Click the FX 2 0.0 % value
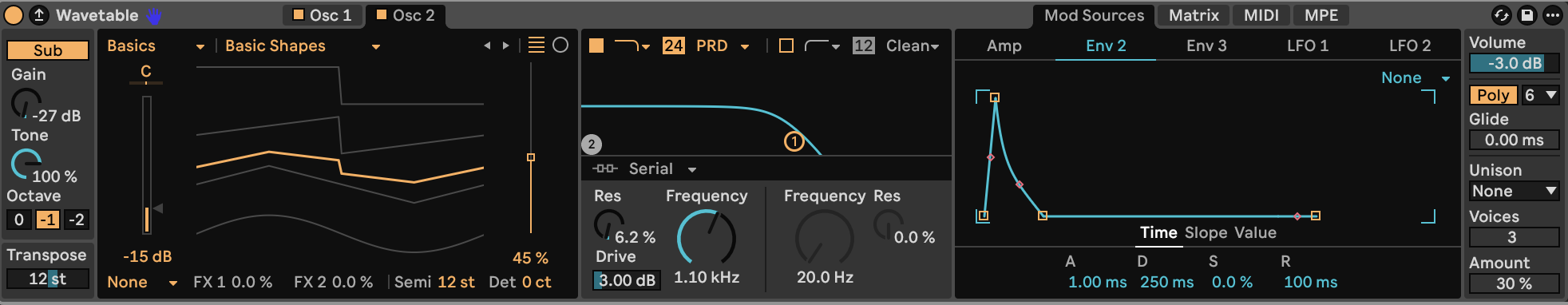 pyautogui.click(x=352, y=282)
